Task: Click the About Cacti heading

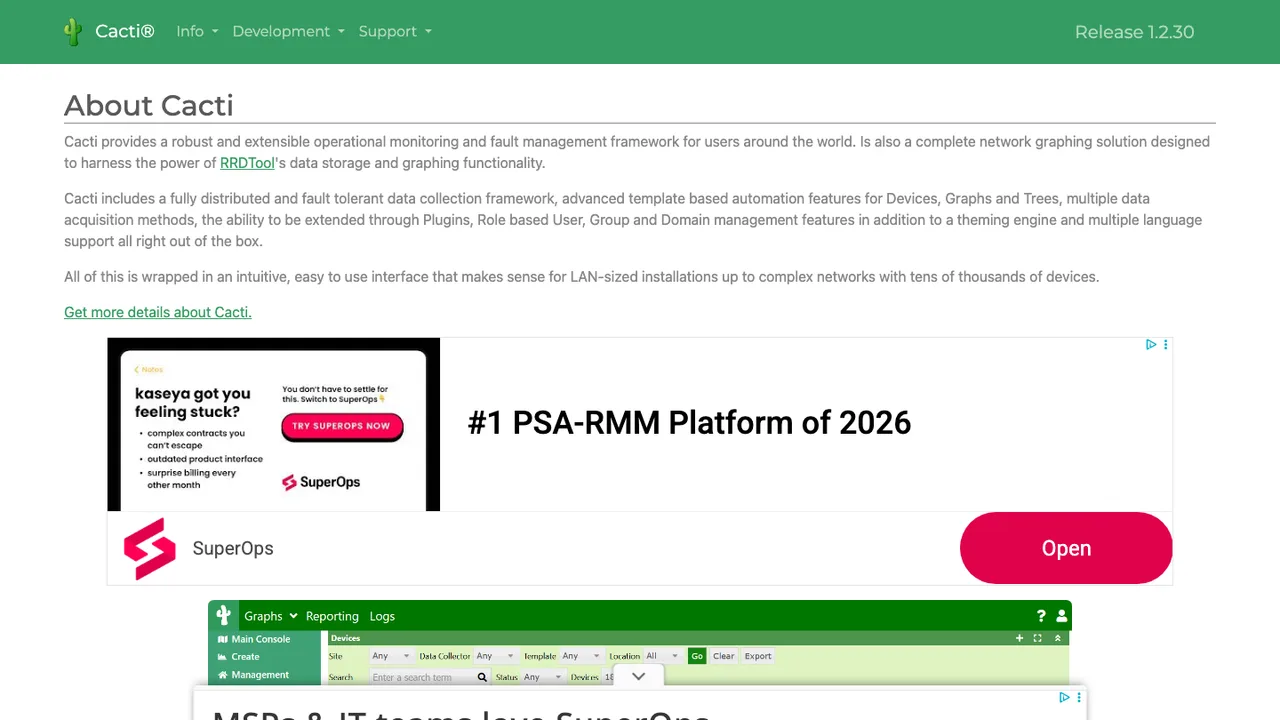Action: 149,105
